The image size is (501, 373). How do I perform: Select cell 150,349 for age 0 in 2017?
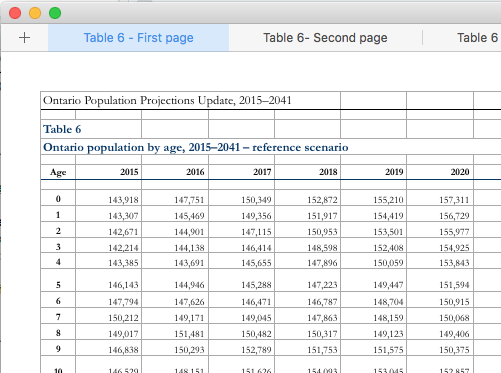(x=241, y=198)
